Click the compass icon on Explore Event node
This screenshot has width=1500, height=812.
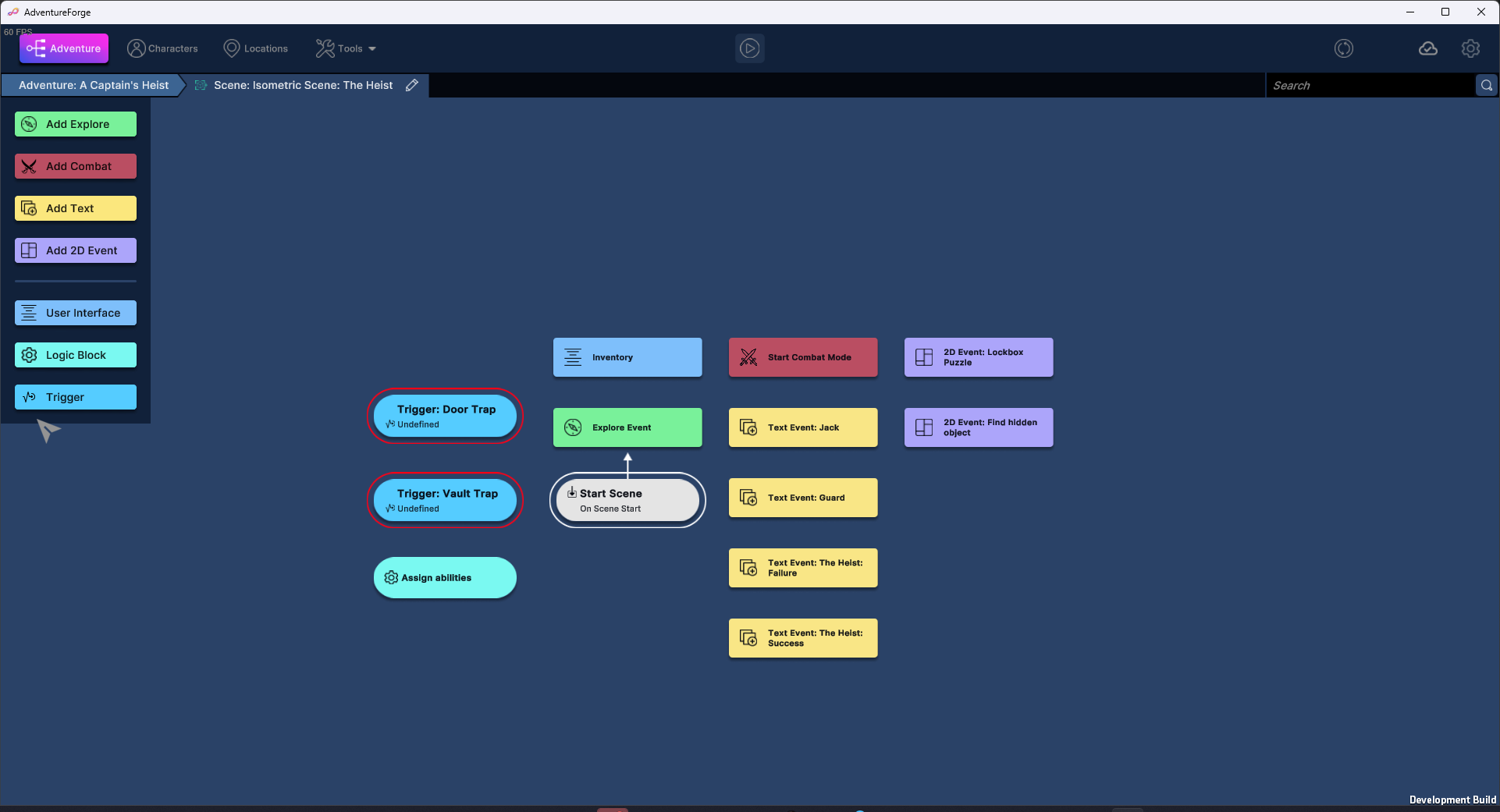(x=573, y=427)
